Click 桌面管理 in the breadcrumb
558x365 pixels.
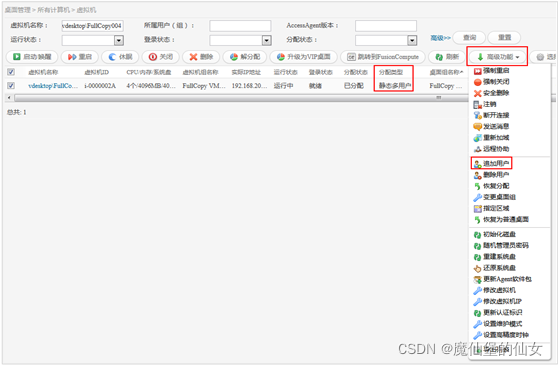coord(18,10)
